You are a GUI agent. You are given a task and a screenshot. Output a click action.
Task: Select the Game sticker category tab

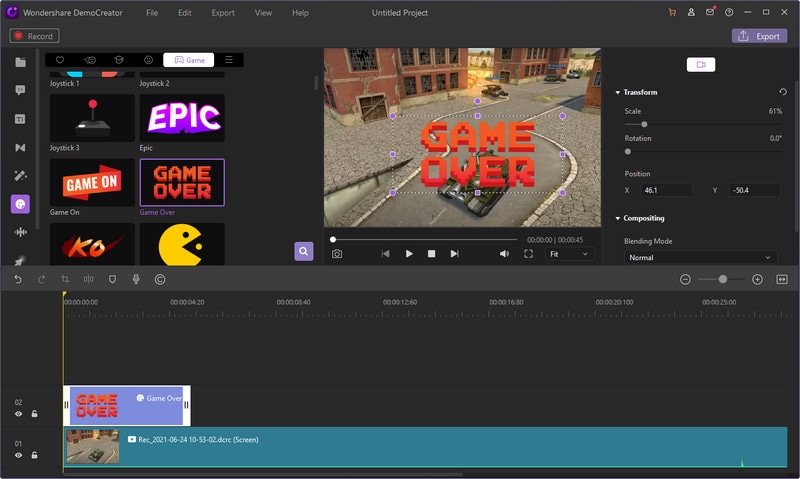(x=189, y=60)
